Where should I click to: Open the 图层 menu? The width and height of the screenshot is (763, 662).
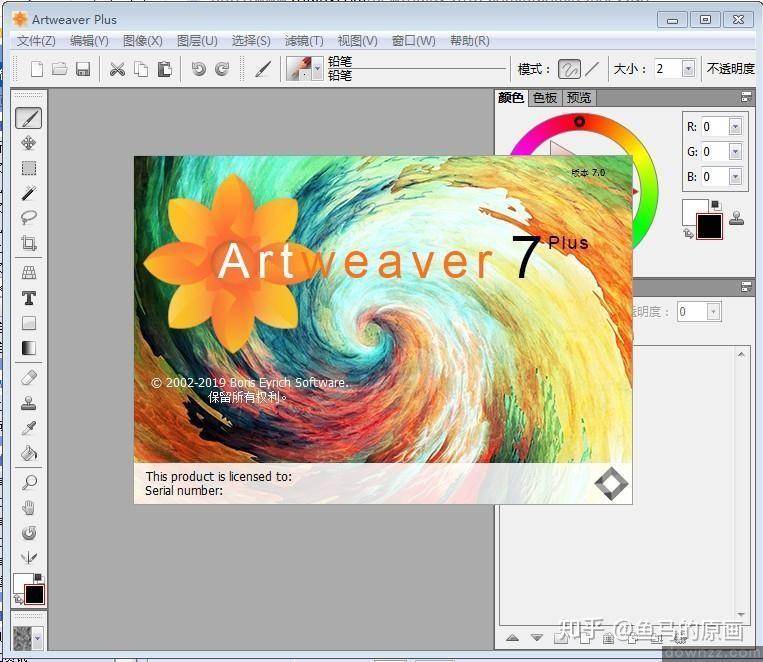coord(197,41)
